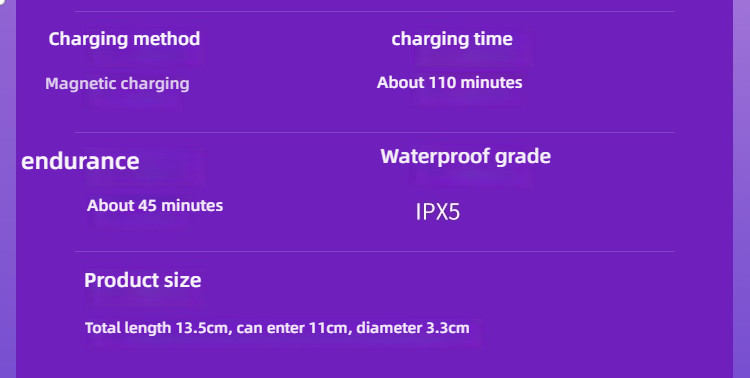Screen dimensions: 750x378
Task: Click the Waterproof grade heading
Action: tap(465, 156)
